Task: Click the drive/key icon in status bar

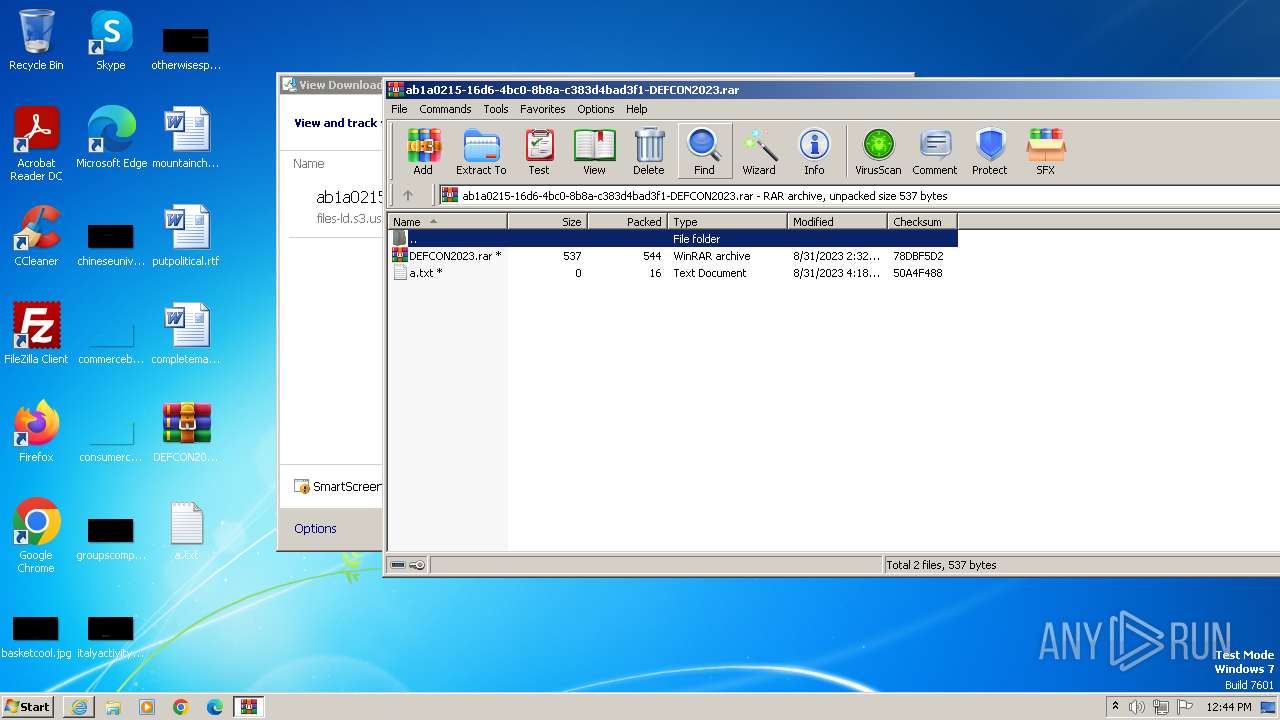Action: click(x=408, y=565)
